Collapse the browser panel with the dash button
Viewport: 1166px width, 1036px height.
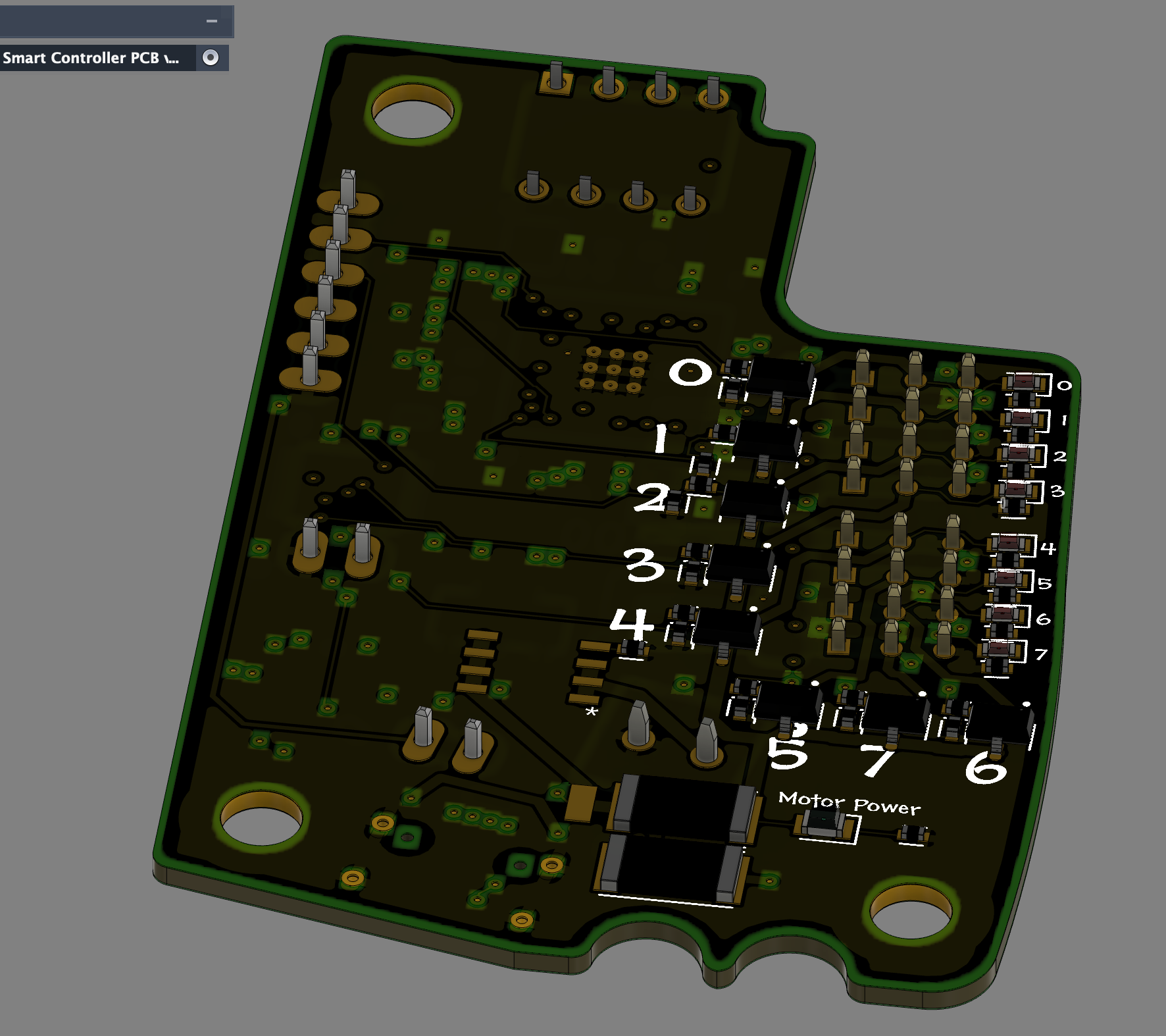point(211,21)
